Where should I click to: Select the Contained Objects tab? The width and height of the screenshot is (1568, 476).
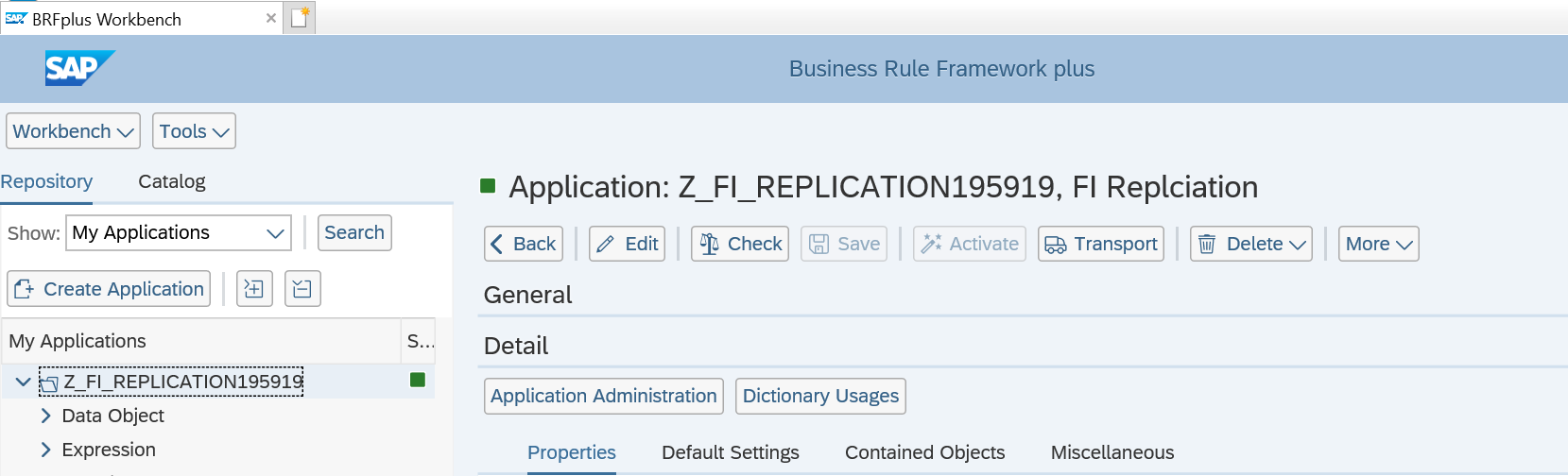[x=925, y=452]
